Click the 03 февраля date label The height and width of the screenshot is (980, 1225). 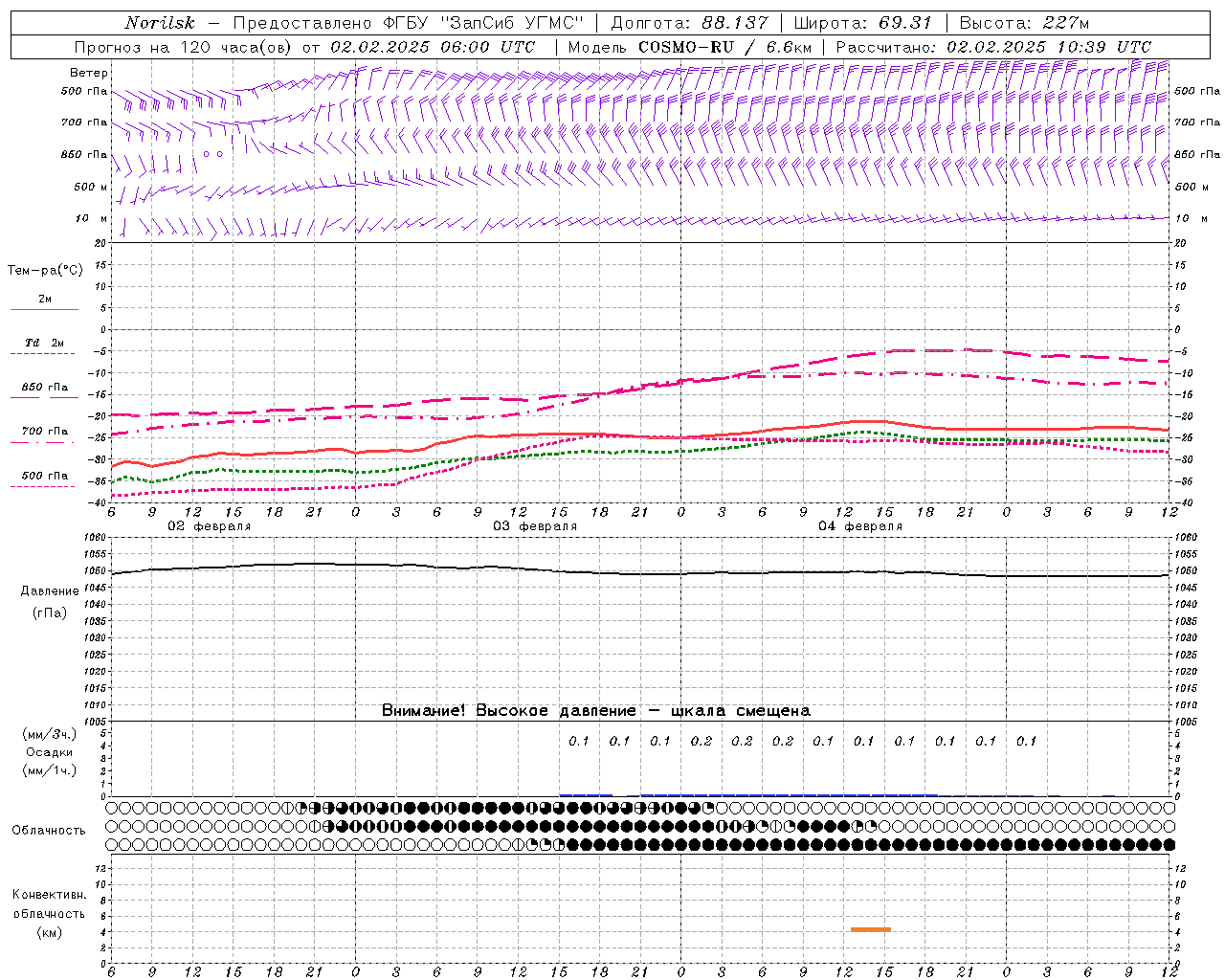tap(535, 526)
